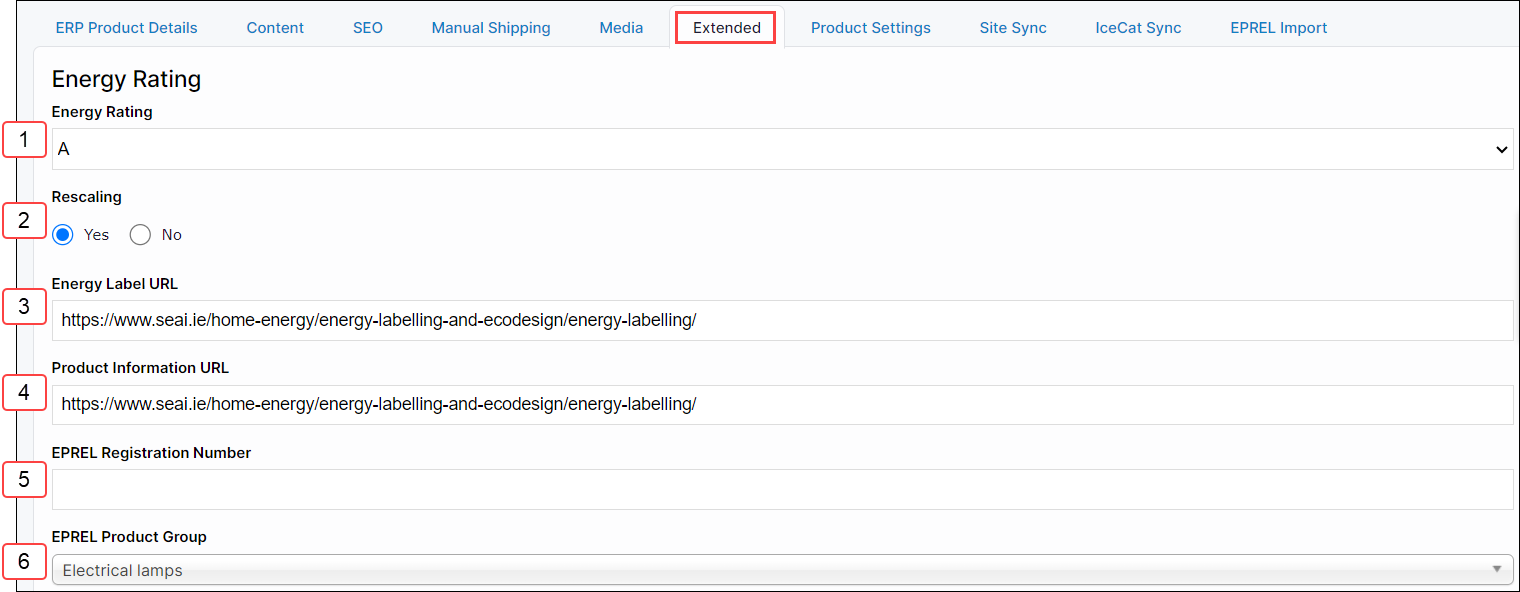The image size is (1520, 592).
Task: Click the highlighted Extended tab
Action: (x=726, y=28)
